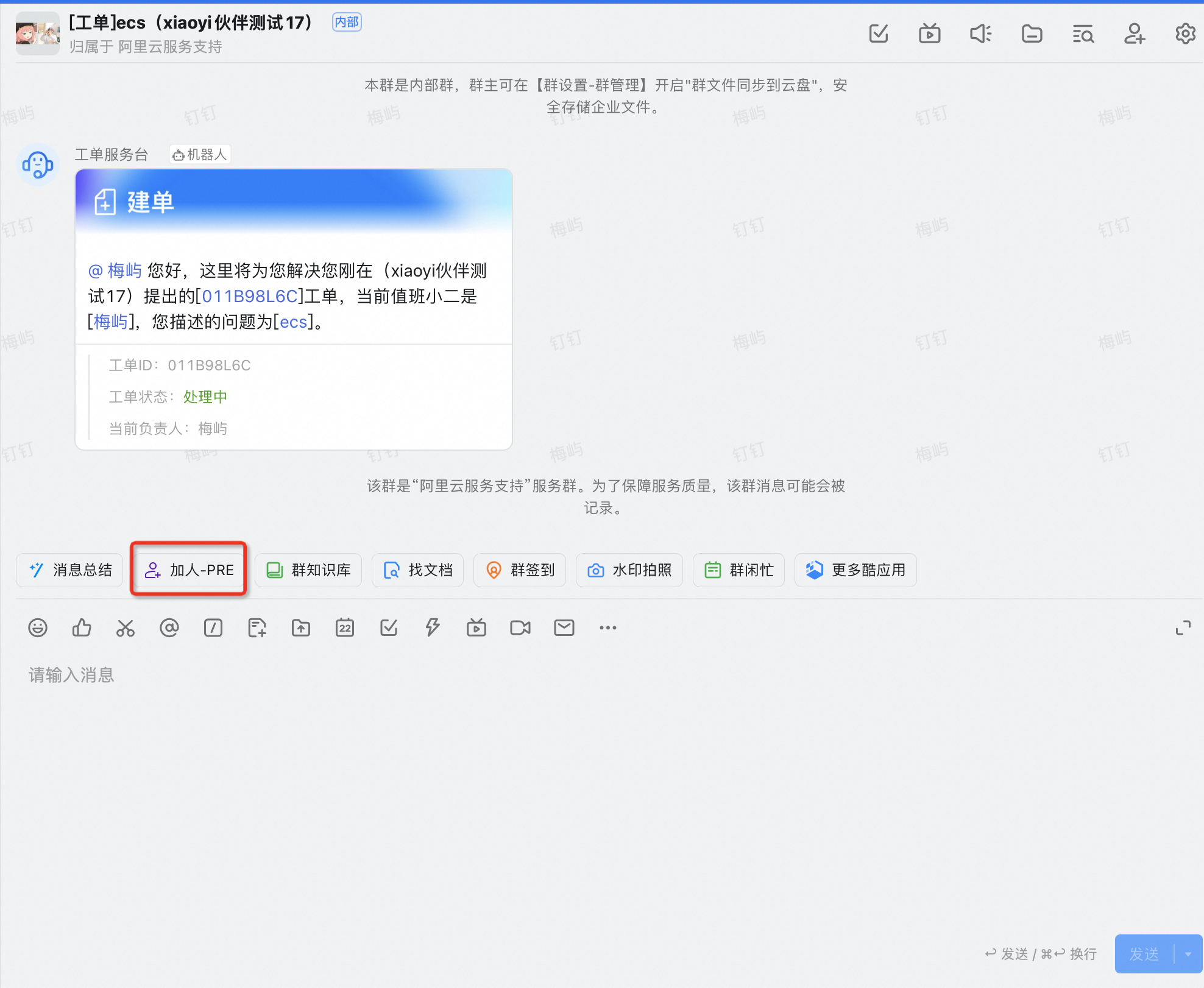
Task: Start live stream from input toolbar
Action: click(476, 627)
